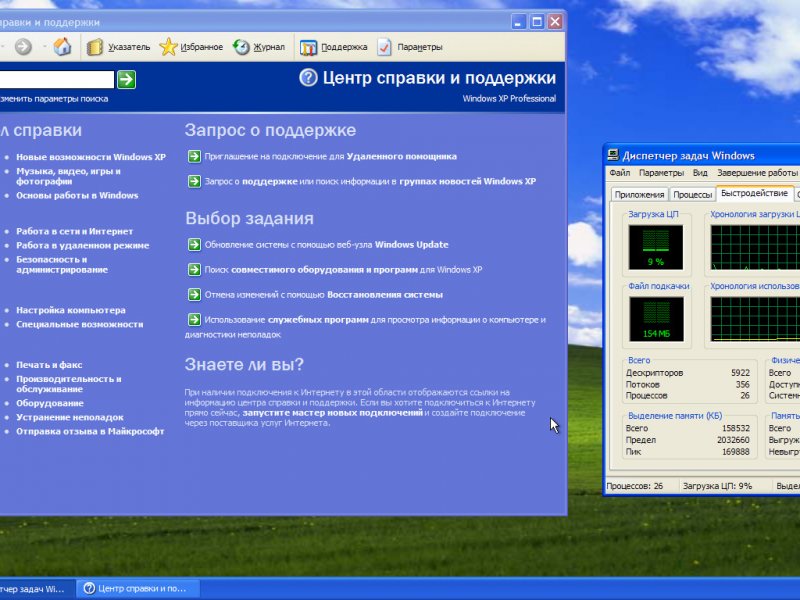Click the Потоков value 356
The height and width of the screenshot is (600, 800).
point(743,385)
